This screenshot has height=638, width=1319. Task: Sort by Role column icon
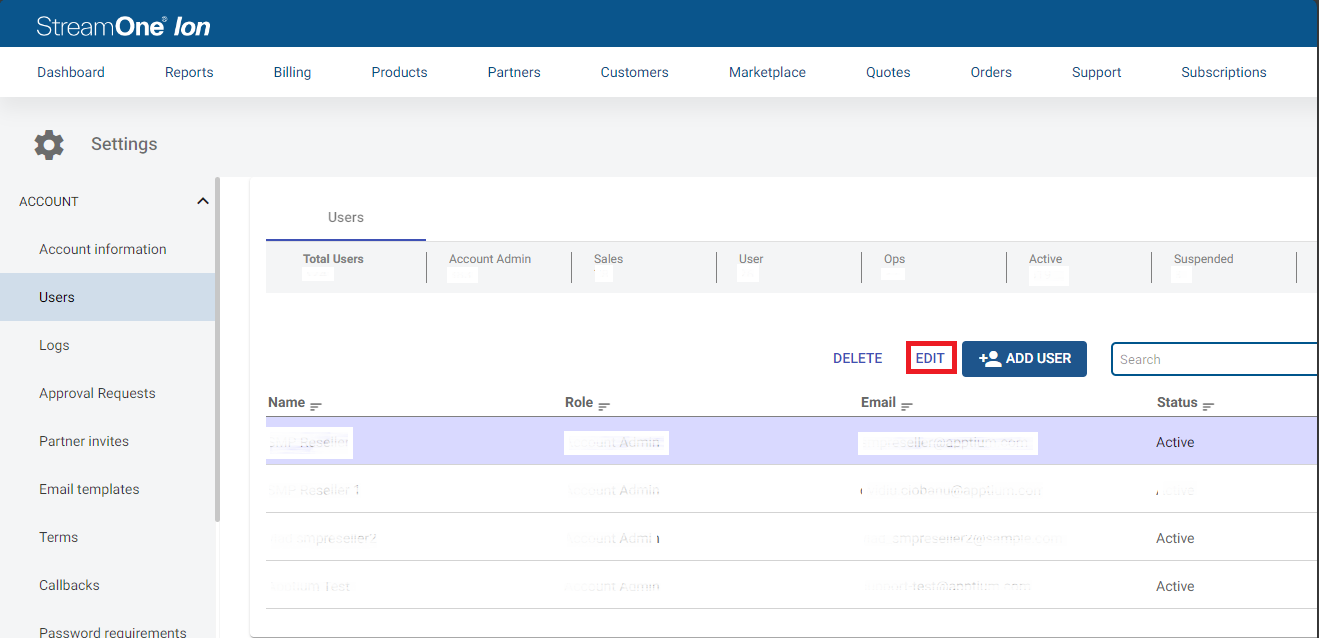pos(604,405)
